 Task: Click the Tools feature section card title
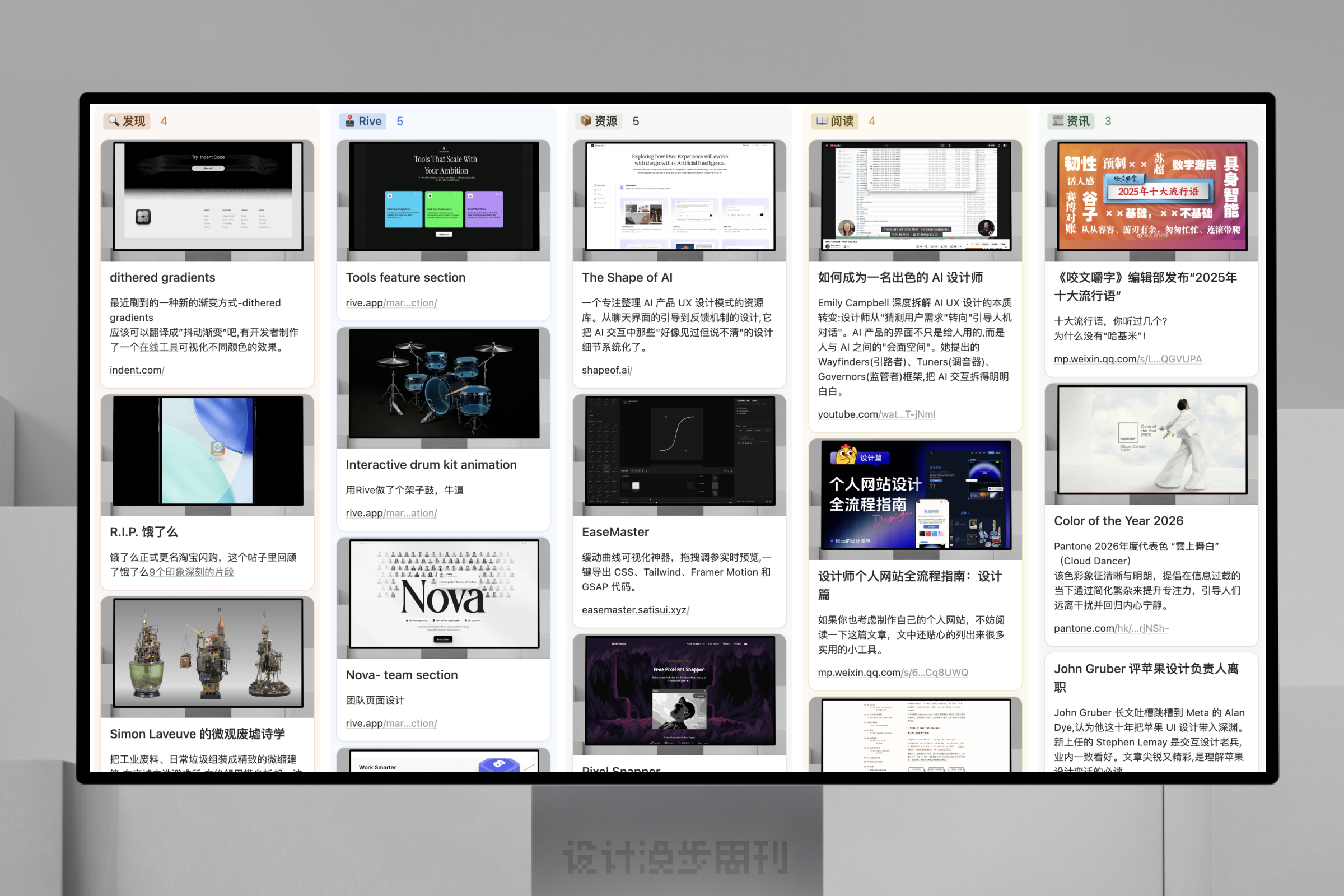[405, 278]
